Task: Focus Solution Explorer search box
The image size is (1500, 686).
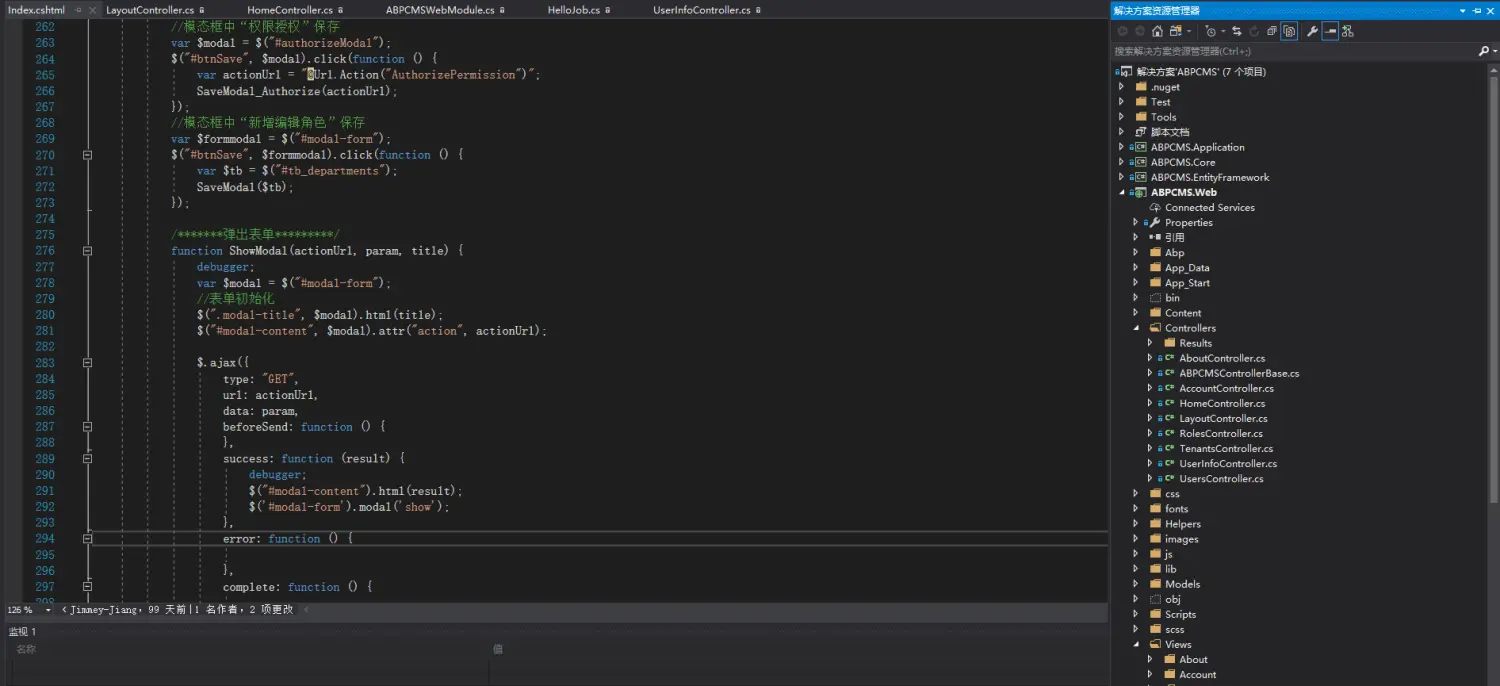Action: (1294, 51)
